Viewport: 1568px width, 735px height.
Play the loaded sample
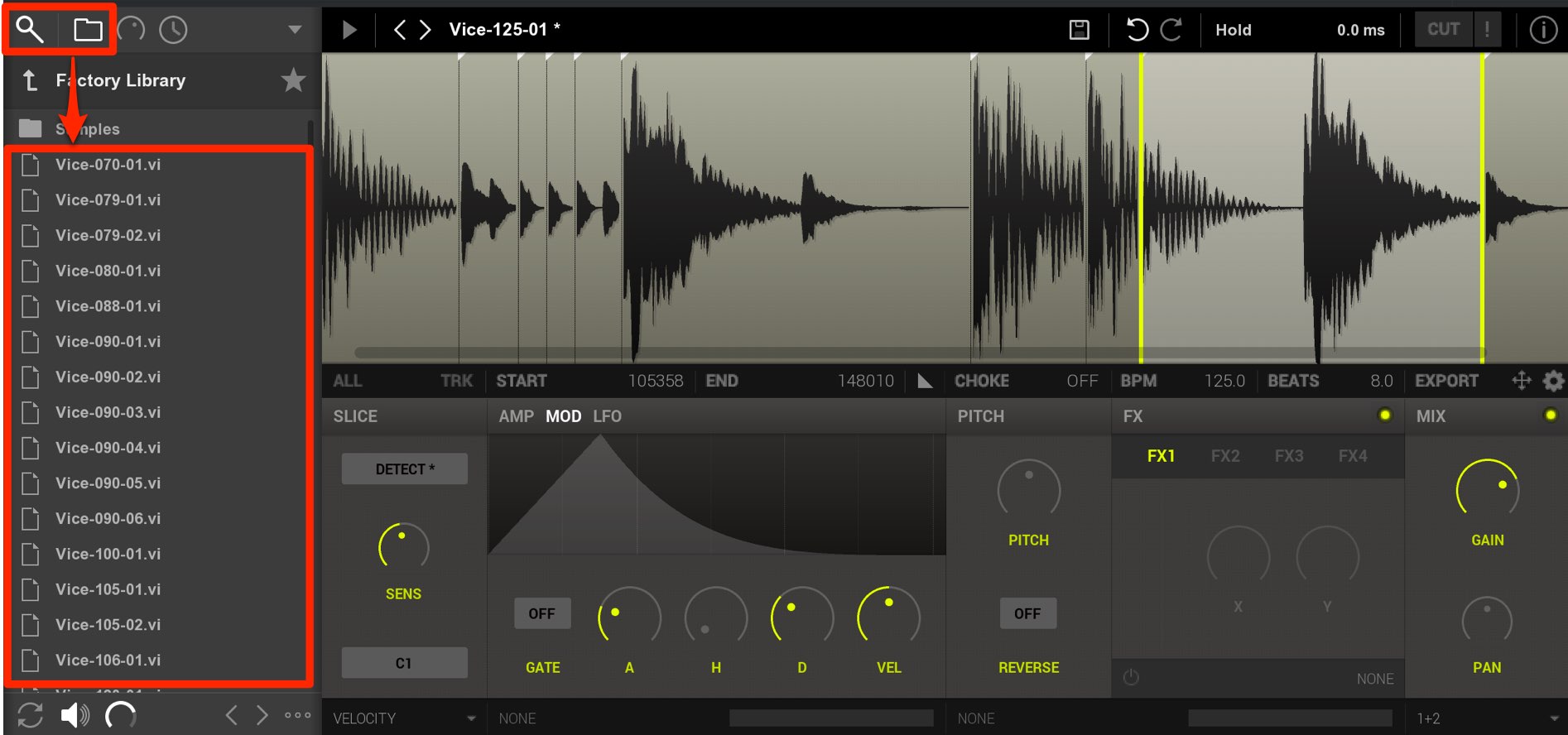pos(349,30)
